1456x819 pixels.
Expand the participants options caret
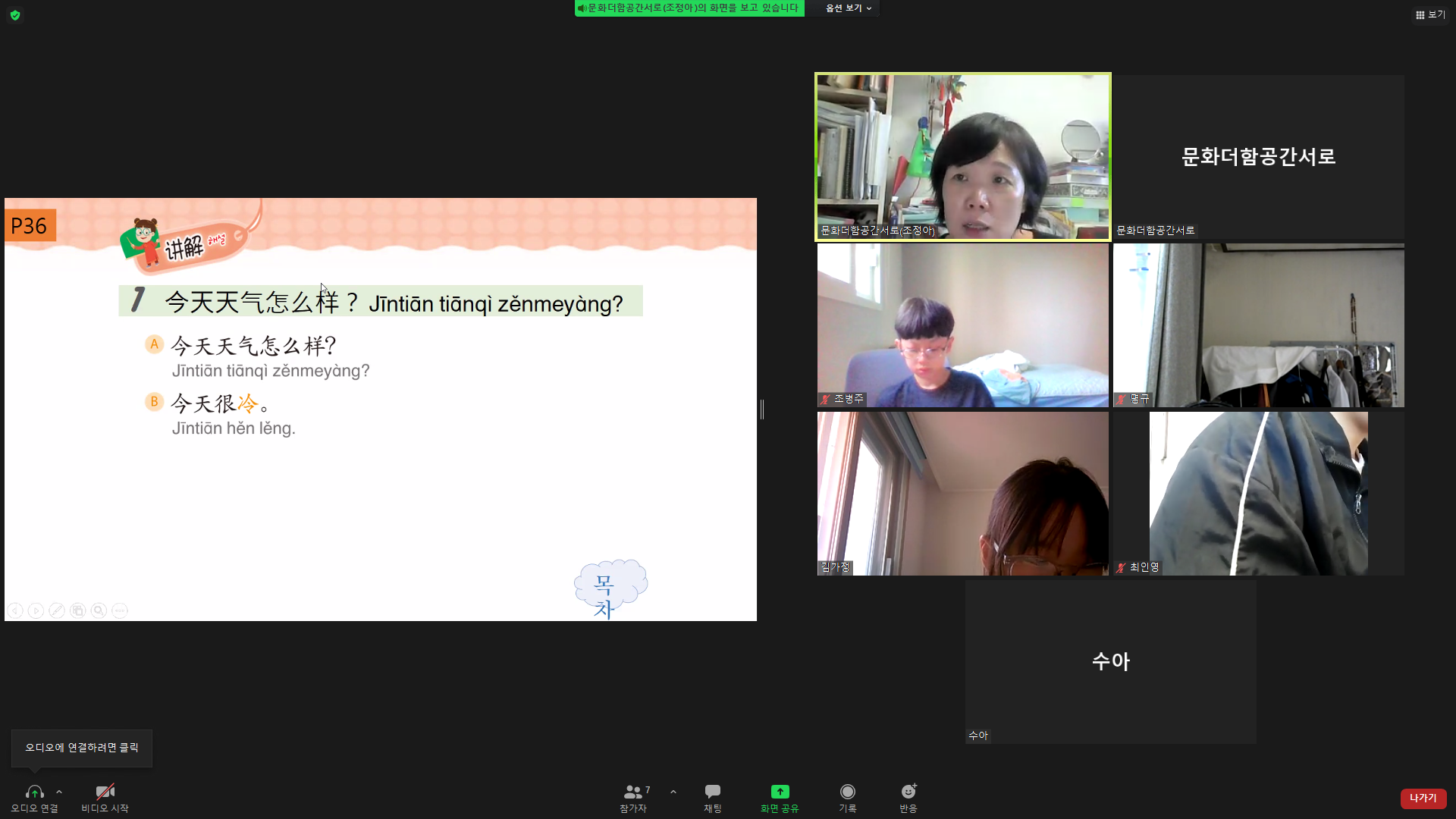673,792
